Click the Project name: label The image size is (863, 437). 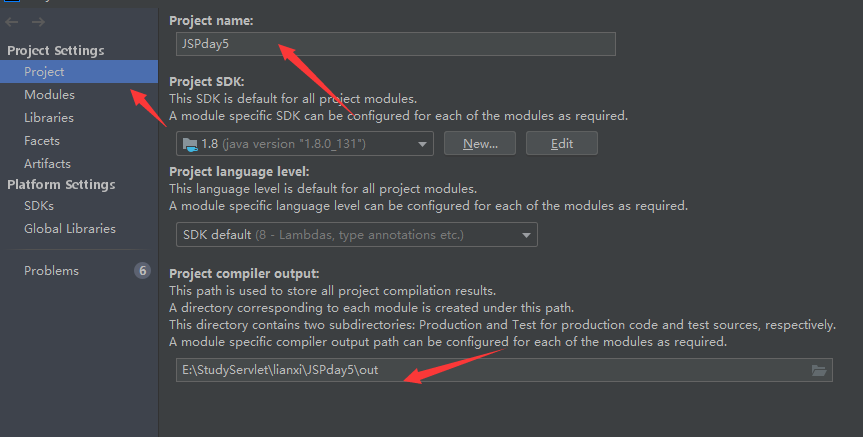click(211, 21)
